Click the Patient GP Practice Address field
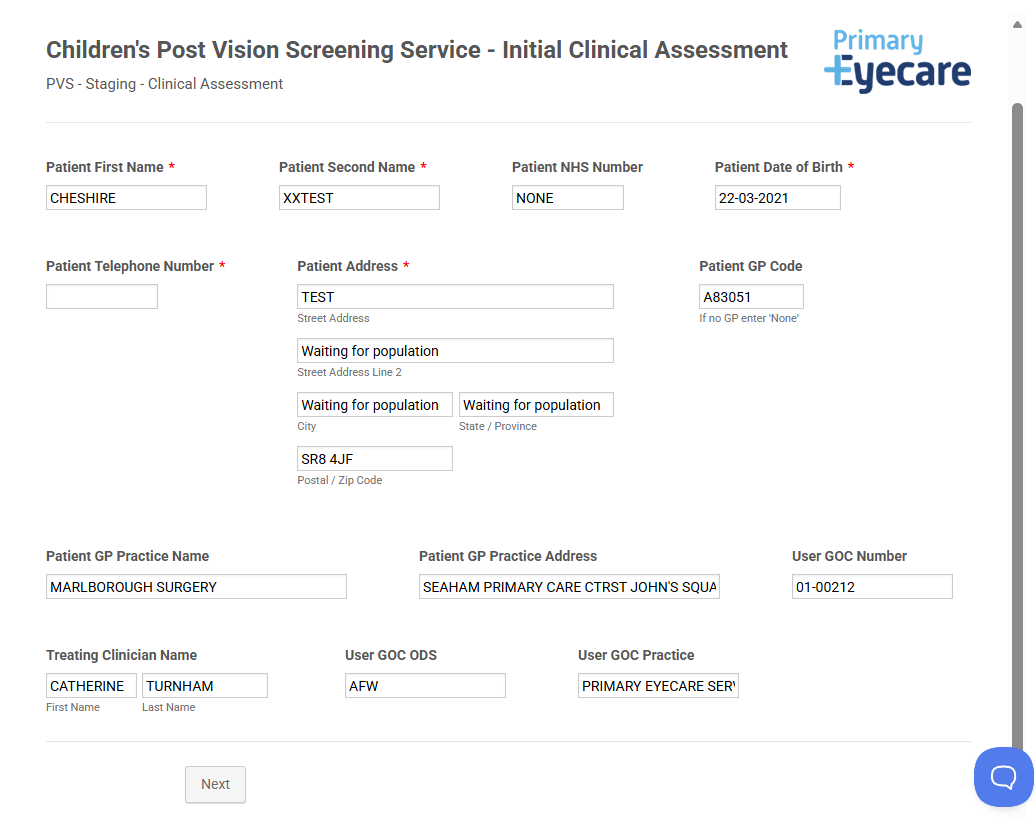Screen dimensions: 1035x821 (x=569, y=587)
